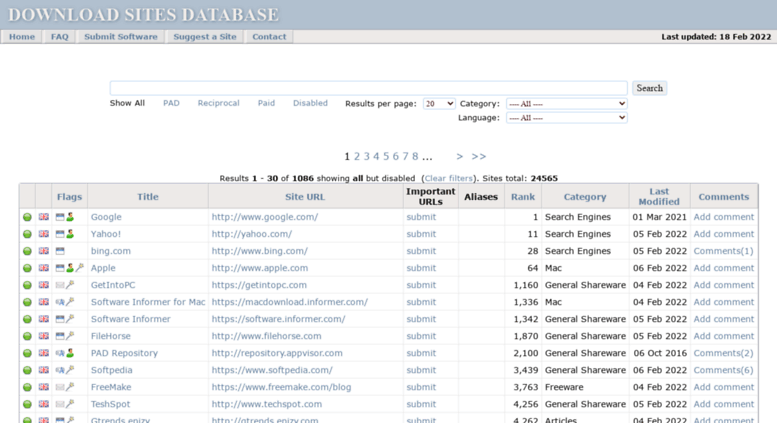Viewport: 777px width, 423px height.
Task: Click the wand icon in GetIntoPC row
Action: [70, 284]
